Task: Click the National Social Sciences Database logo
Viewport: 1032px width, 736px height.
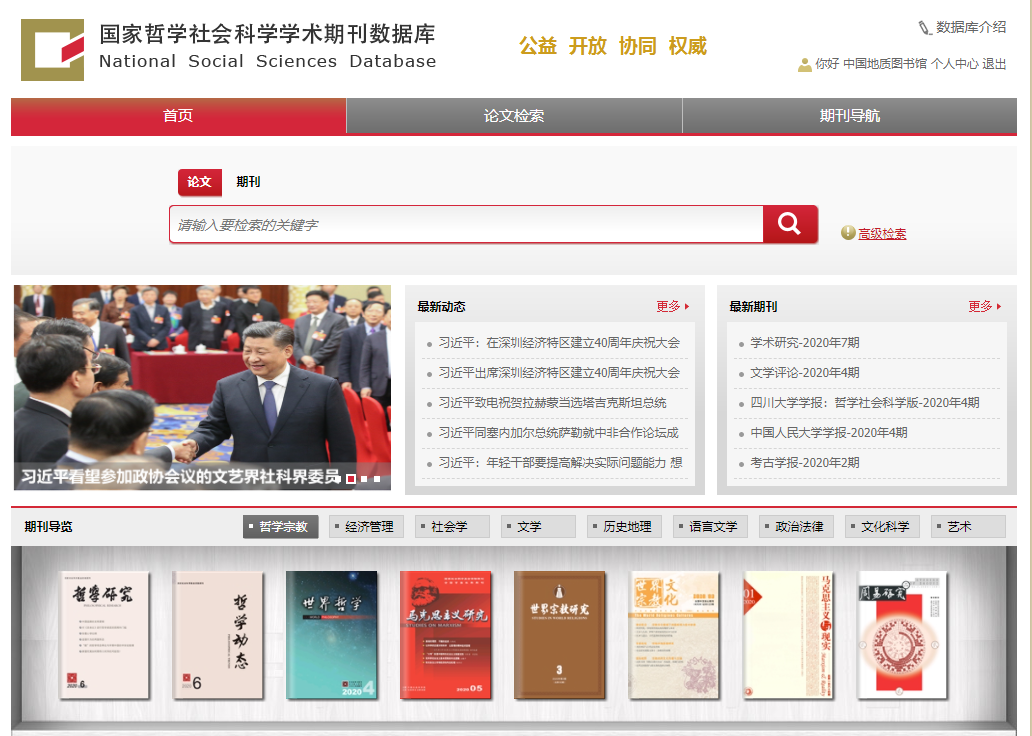Action: coord(52,49)
